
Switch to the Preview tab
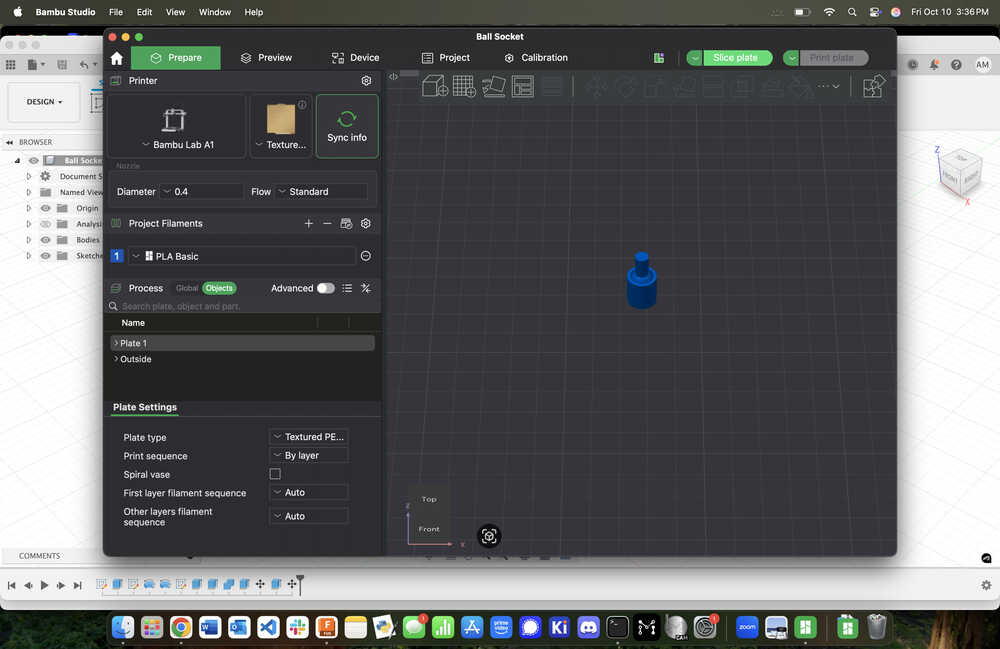[x=266, y=58]
